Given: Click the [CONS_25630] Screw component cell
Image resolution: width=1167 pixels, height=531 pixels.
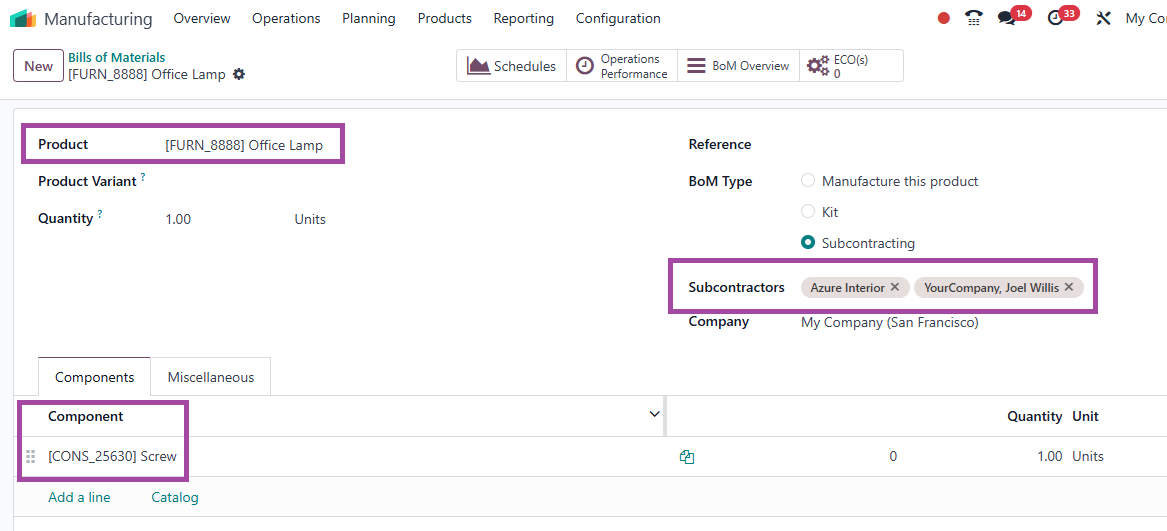Looking at the screenshot, I should coord(112,457).
